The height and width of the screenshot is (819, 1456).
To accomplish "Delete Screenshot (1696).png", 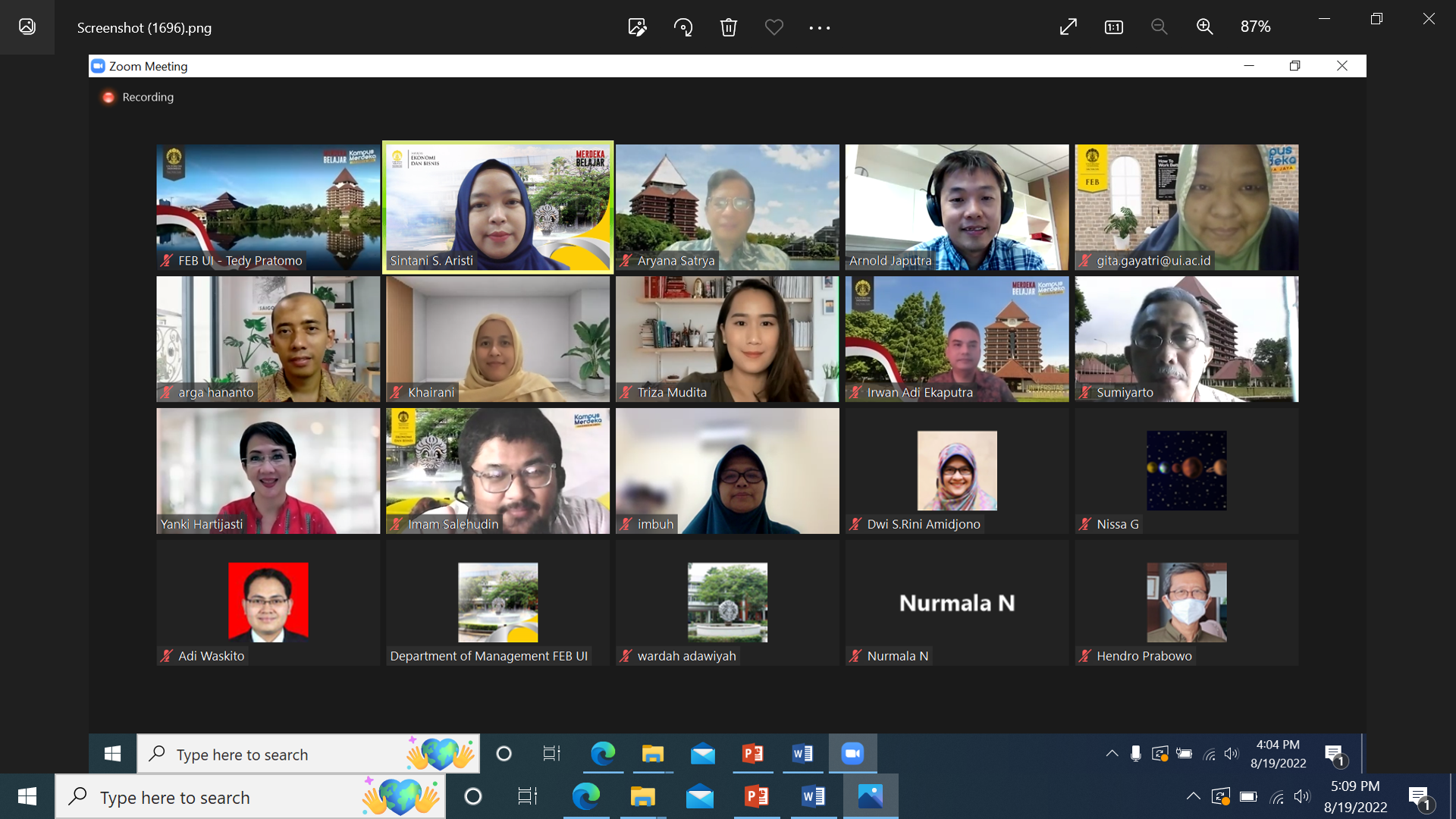I will coord(728,27).
